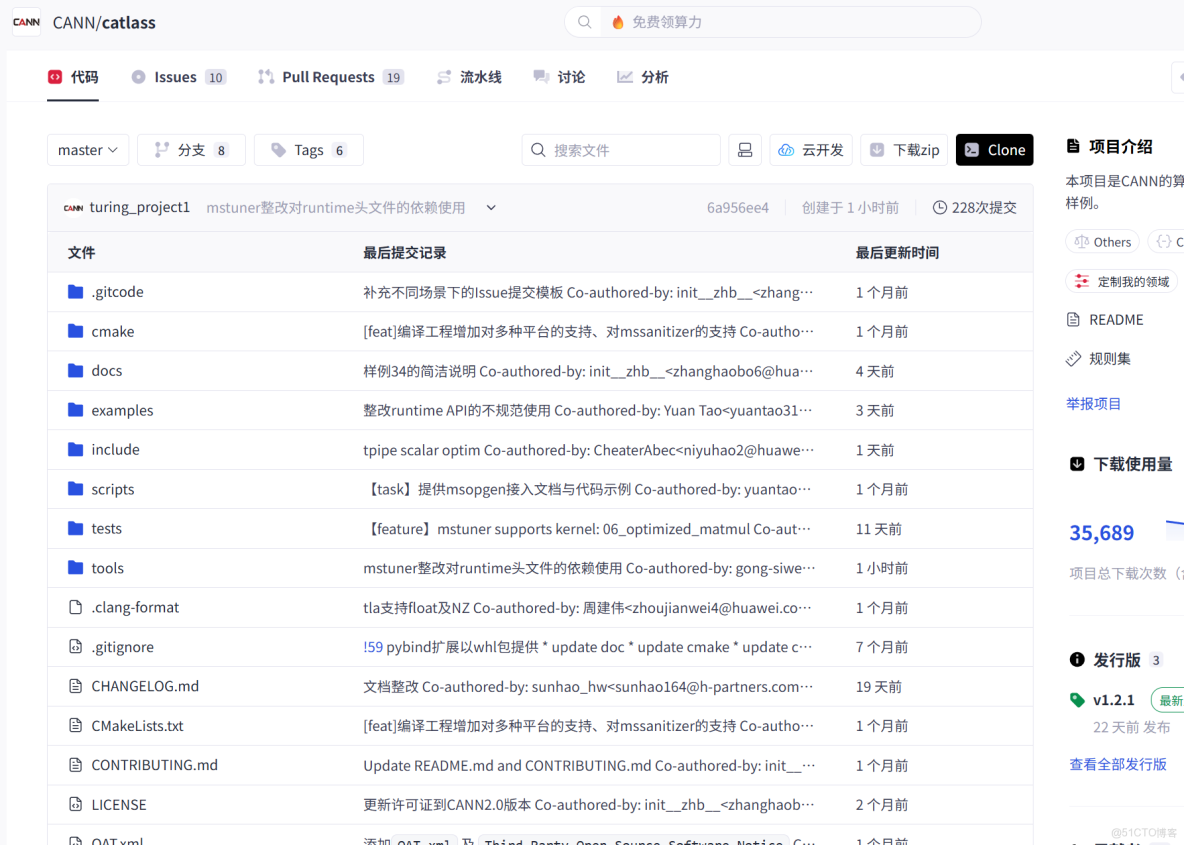
Task: Click the Others license scale icon
Action: (x=1082, y=241)
